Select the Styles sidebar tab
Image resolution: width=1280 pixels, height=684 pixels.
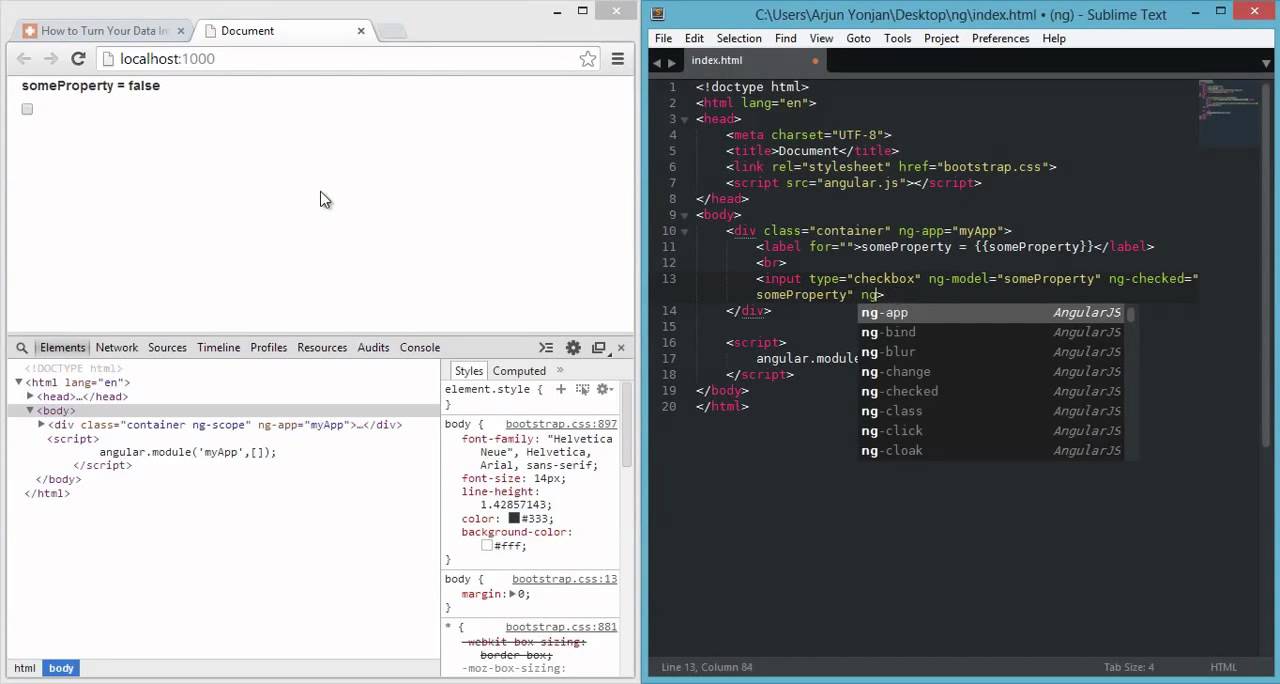pos(469,371)
